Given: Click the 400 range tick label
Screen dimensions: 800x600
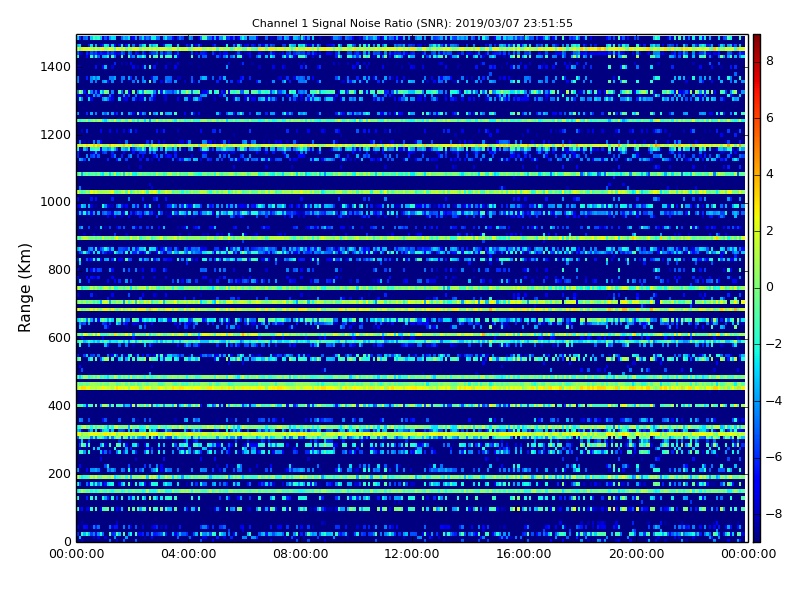Looking at the screenshot, I should coord(59,406).
